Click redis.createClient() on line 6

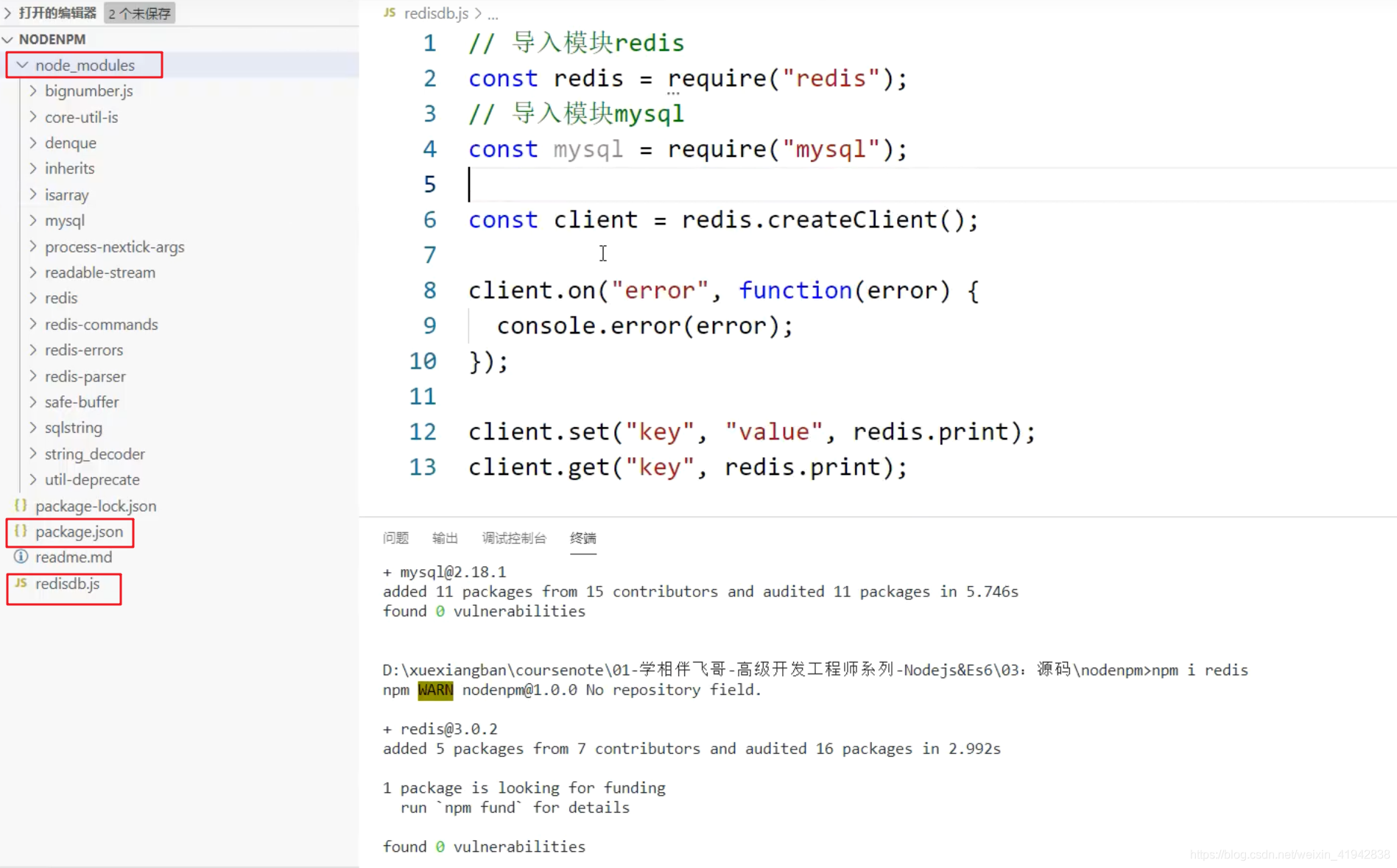(x=822, y=220)
